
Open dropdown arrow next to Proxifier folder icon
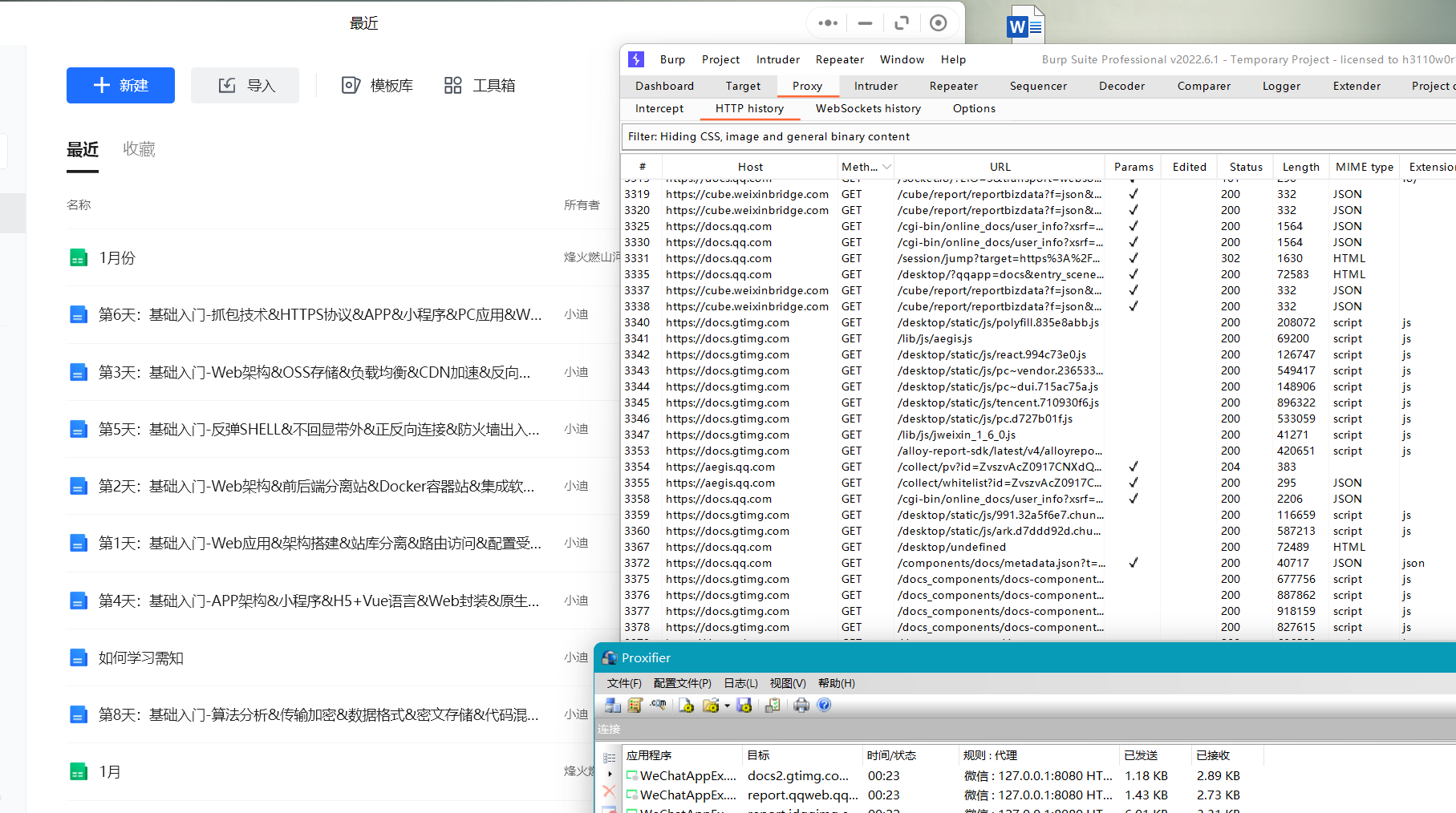(x=727, y=706)
